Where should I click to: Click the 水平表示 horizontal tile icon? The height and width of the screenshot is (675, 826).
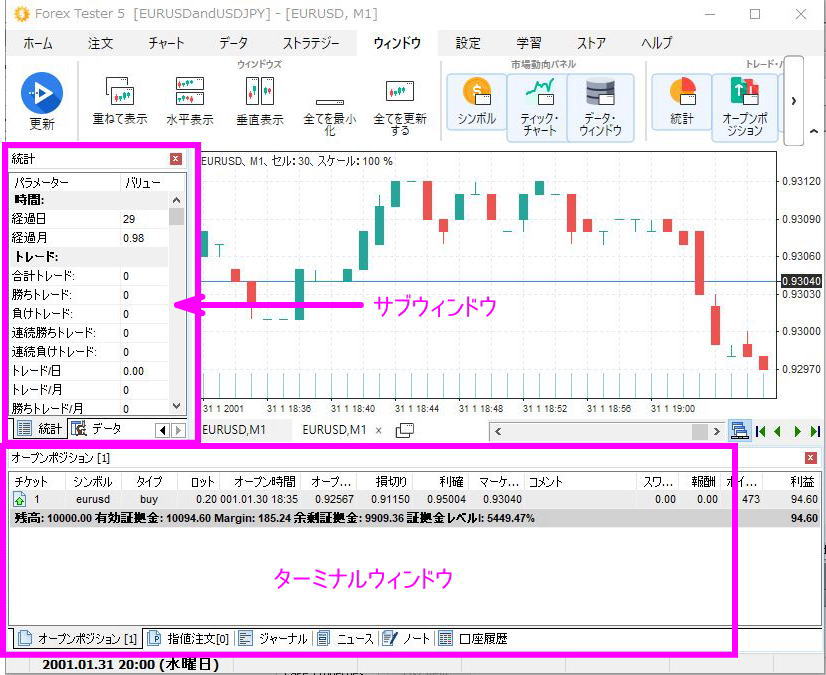[189, 95]
